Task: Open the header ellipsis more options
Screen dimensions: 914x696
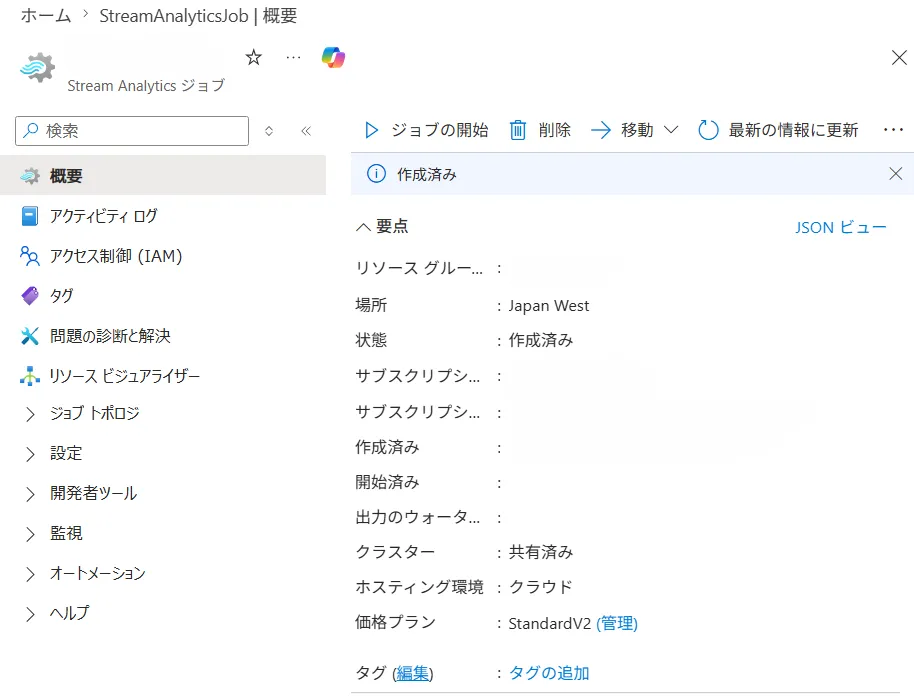Action: tap(293, 57)
